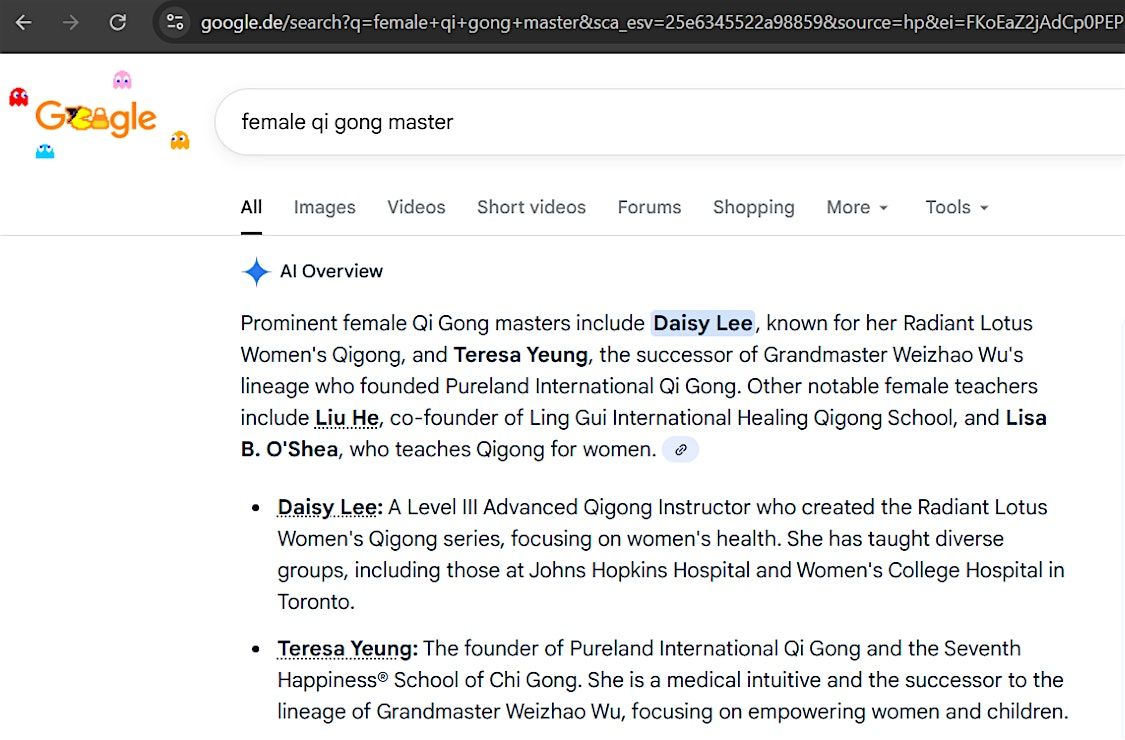Click the AI Overview sparkle icon
Viewport: 1125px width, 740px height.
coord(257,271)
